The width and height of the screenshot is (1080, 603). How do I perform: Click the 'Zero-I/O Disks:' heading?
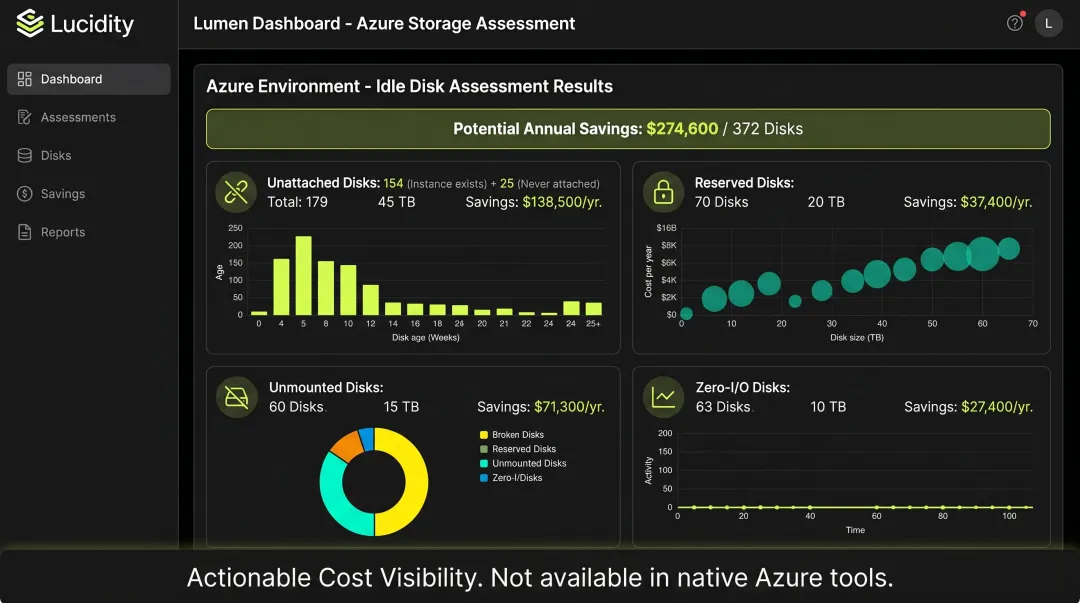742,387
